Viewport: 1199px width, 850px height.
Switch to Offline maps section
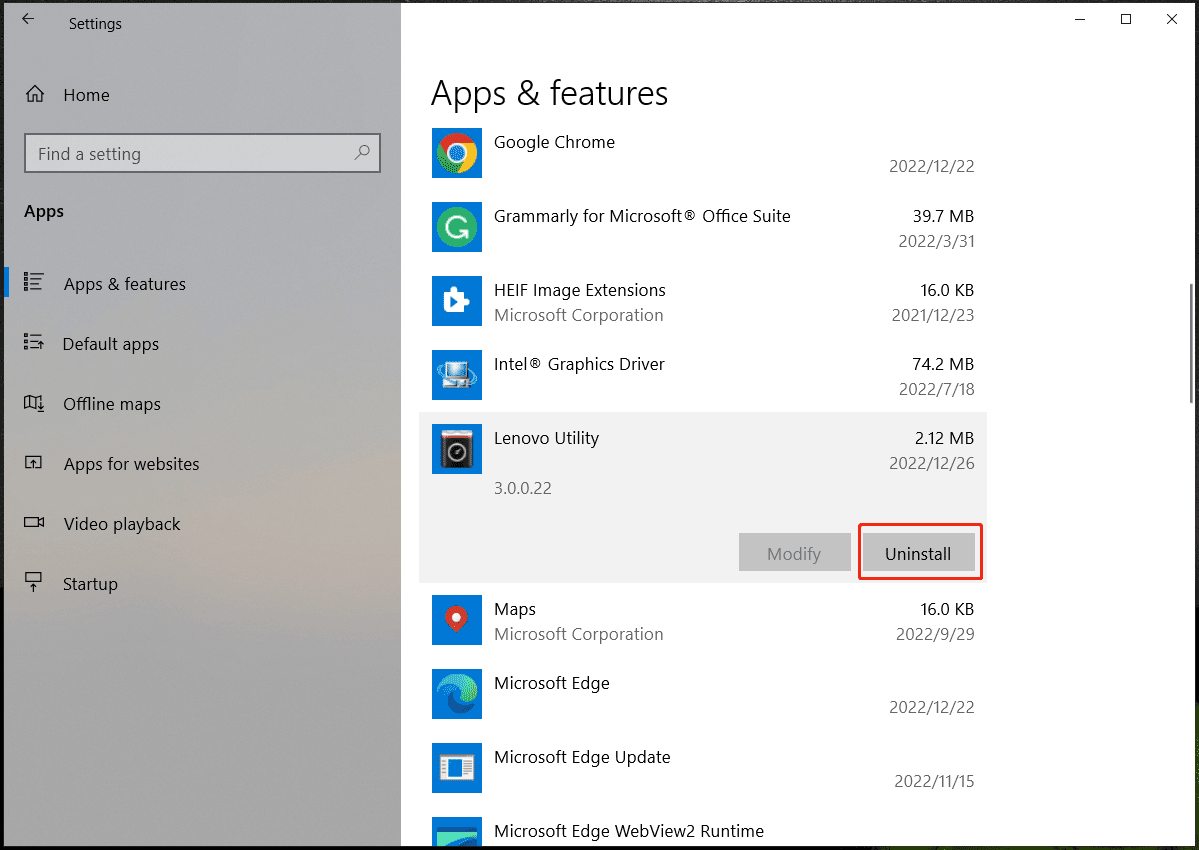point(111,404)
